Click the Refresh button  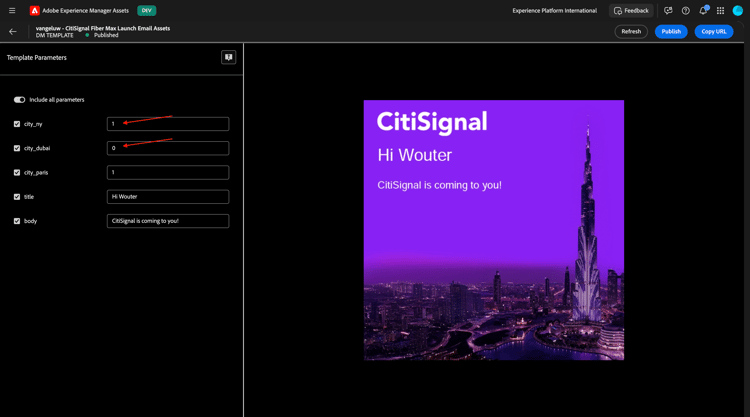click(631, 32)
